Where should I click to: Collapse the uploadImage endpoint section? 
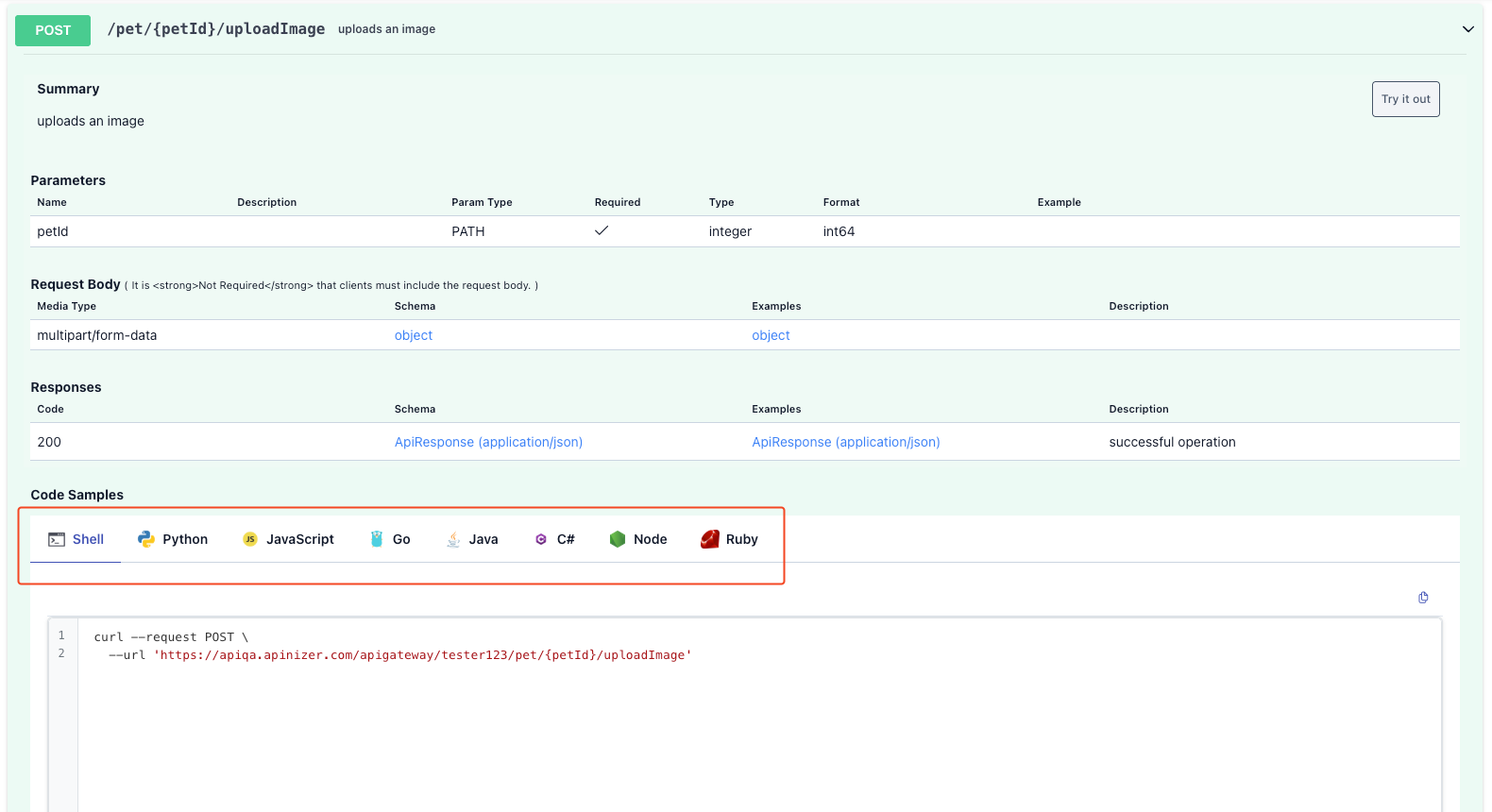pos(1467,29)
